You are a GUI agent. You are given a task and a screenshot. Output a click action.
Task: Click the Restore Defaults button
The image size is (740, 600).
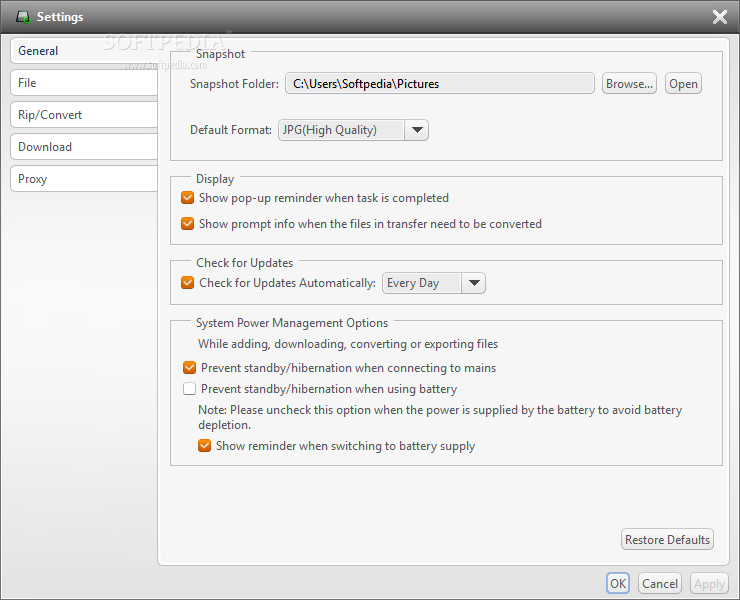point(667,540)
